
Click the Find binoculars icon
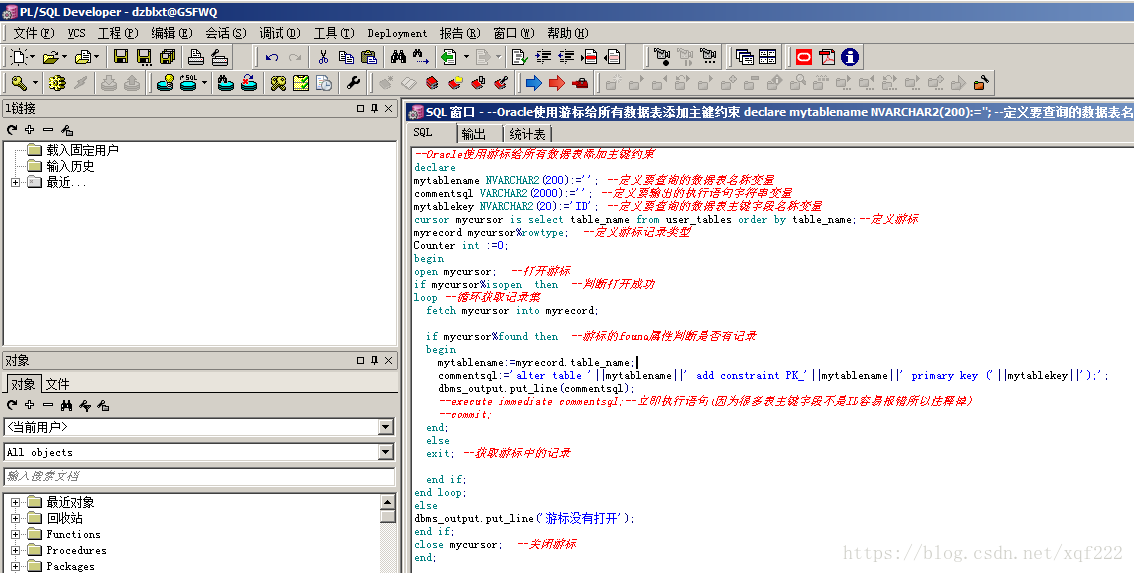click(x=398, y=56)
